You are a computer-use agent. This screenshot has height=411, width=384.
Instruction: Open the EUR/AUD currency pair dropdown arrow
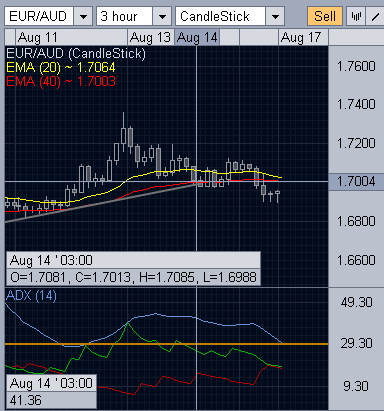(x=83, y=16)
